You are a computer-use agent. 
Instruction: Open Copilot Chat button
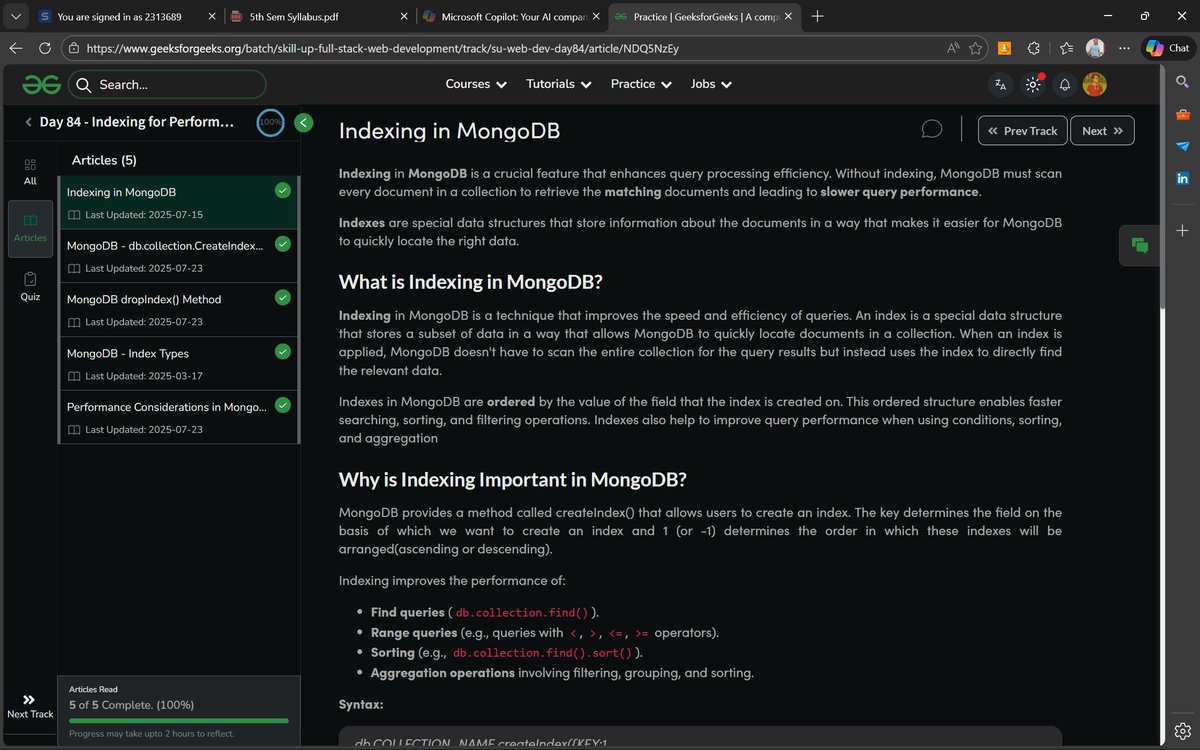pyautogui.click(x=1168, y=48)
